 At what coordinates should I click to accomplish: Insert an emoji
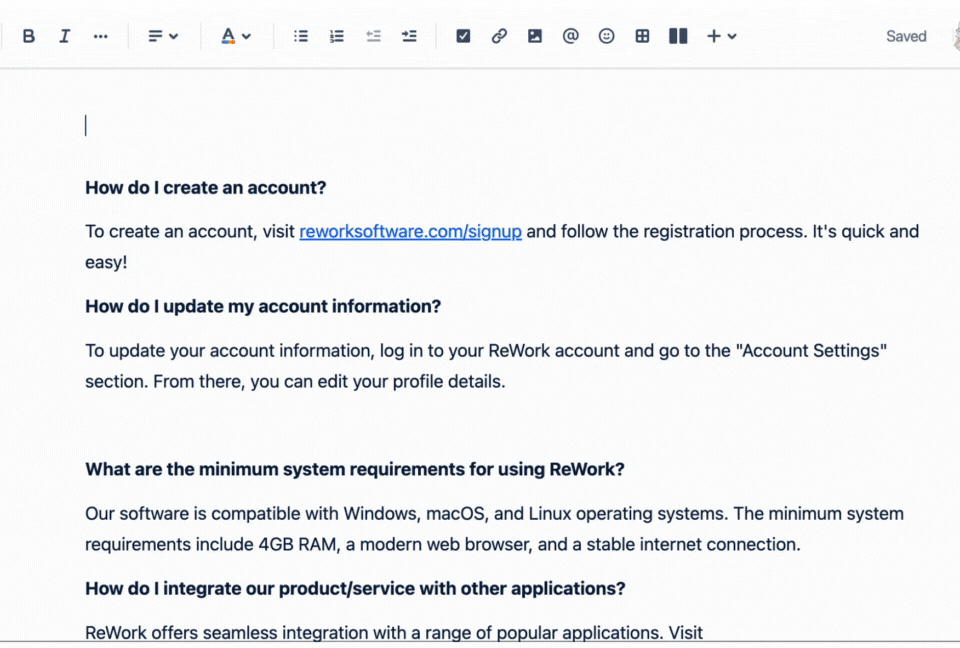pos(606,35)
